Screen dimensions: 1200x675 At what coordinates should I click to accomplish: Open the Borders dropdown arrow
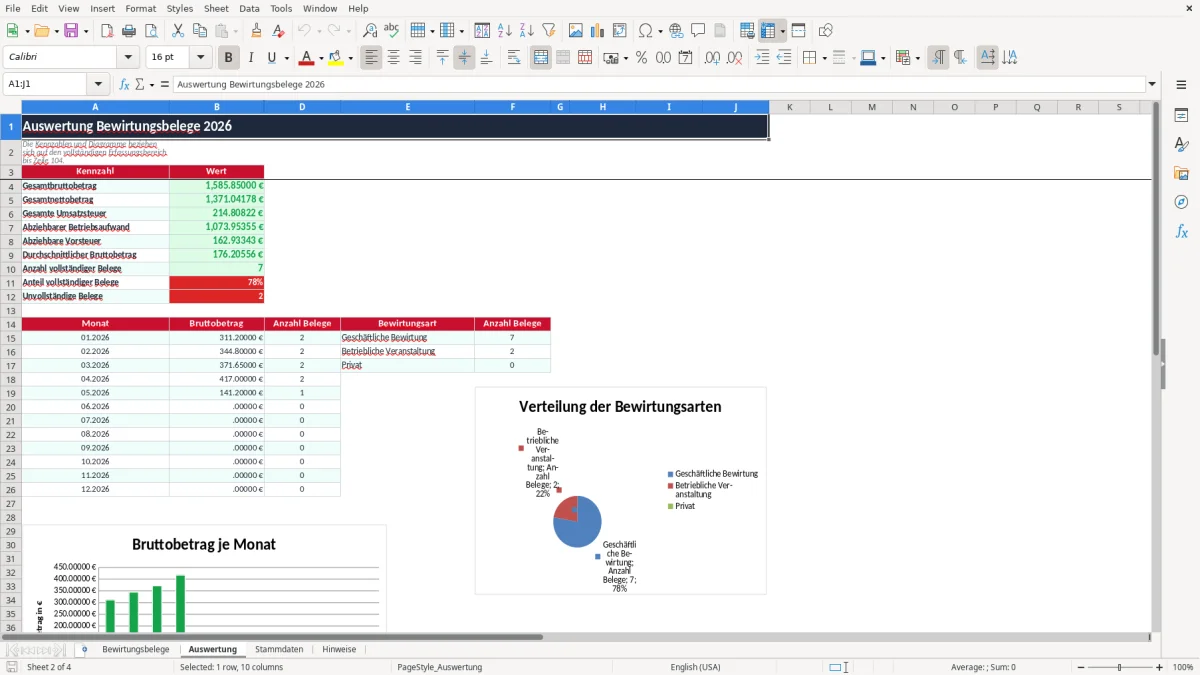click(x=823, y=58)
